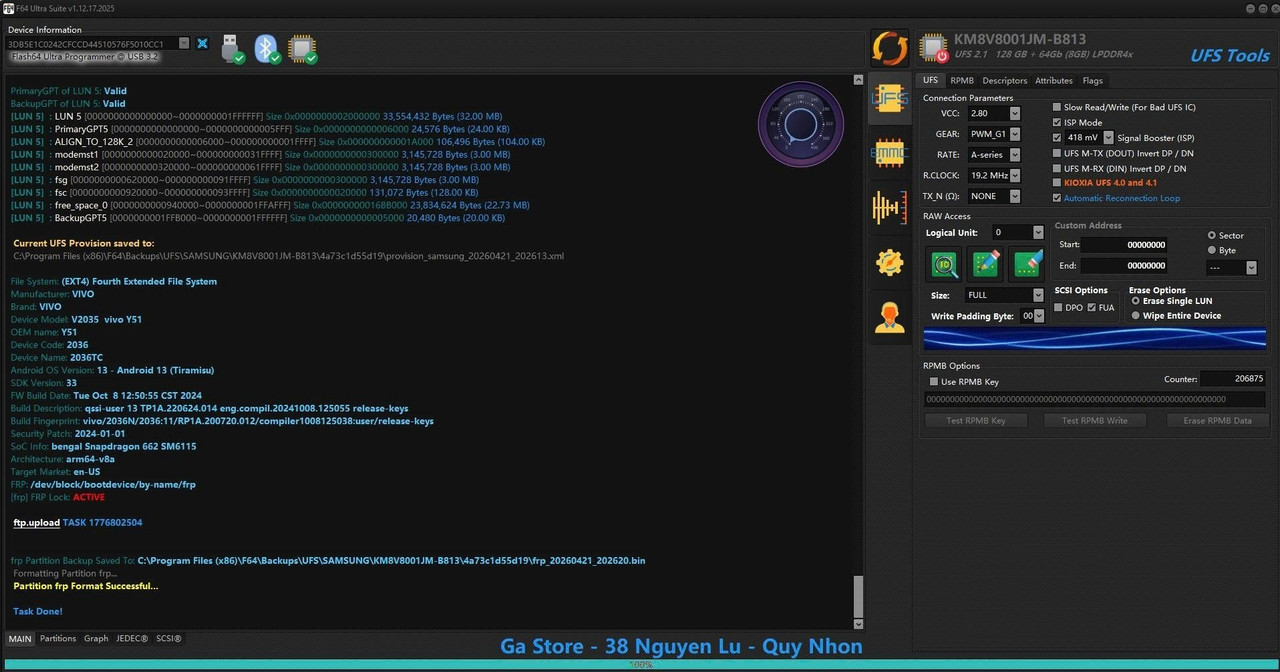Open the 418 mV signal booster dropdown
Image resolution: width=1280 pixels, height=672 pixels.
[x=1108, y=137]
